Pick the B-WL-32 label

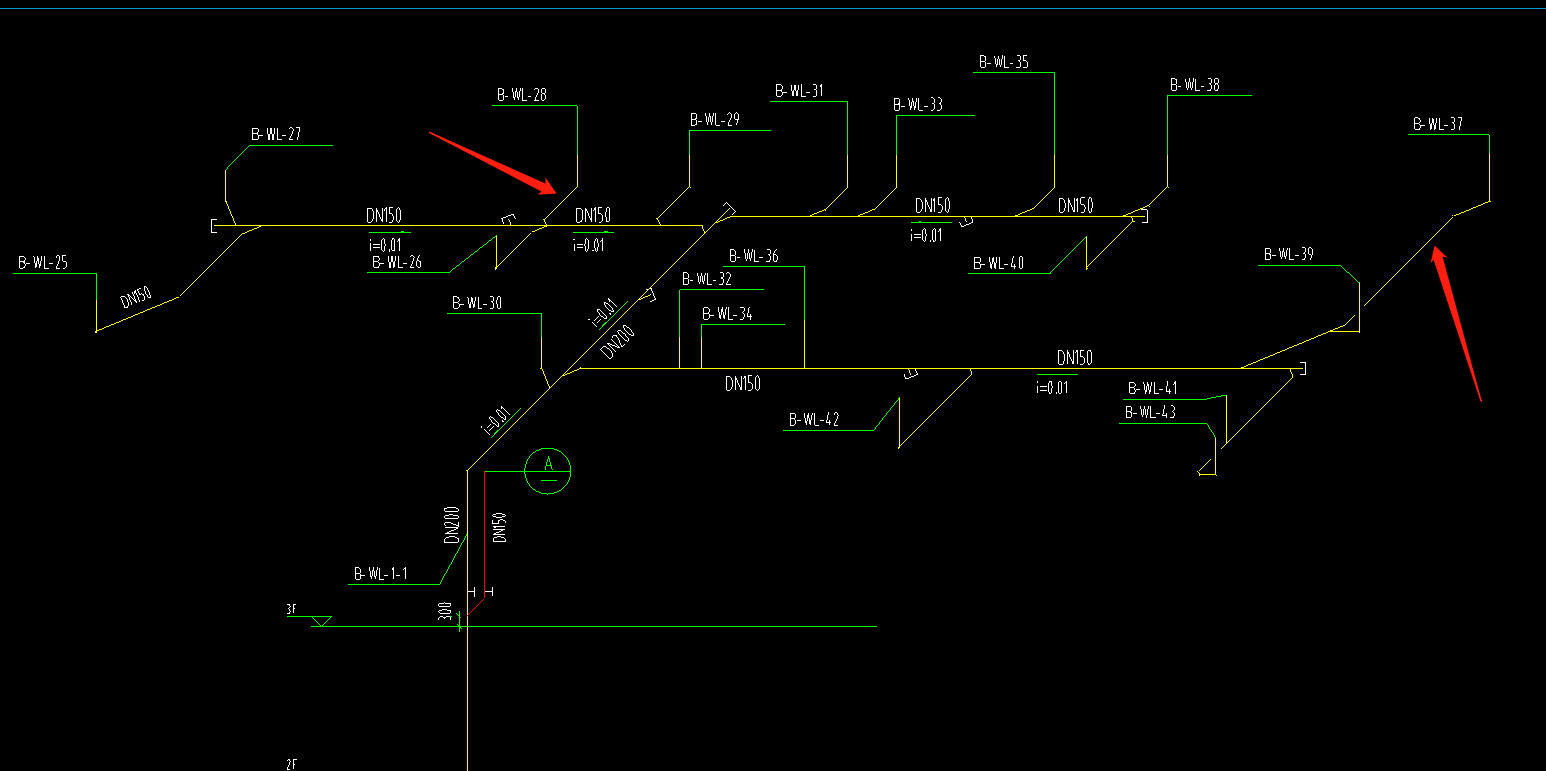click(707, 280)
